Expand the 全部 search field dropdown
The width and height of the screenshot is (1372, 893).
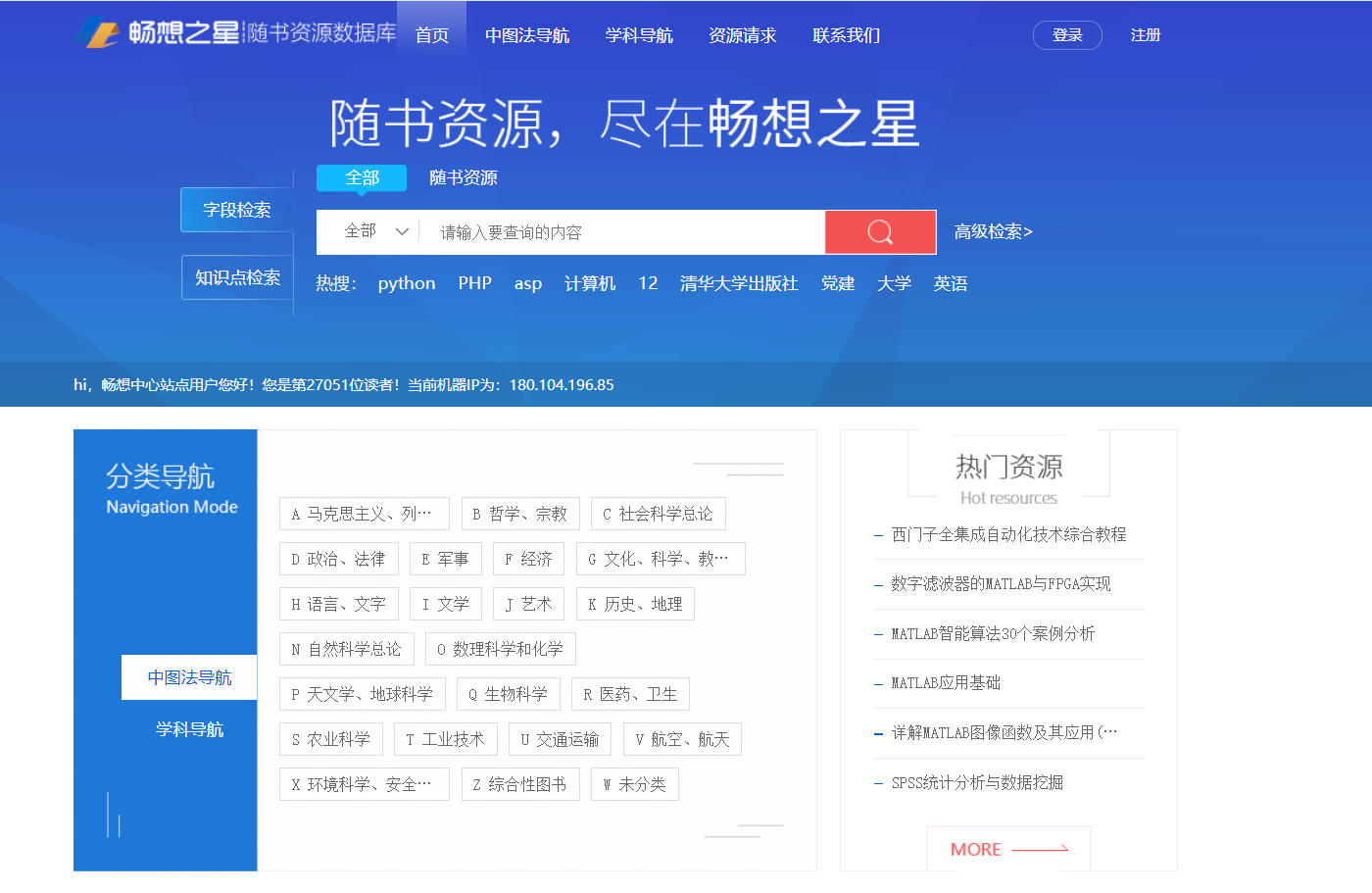tap(375, 232)
